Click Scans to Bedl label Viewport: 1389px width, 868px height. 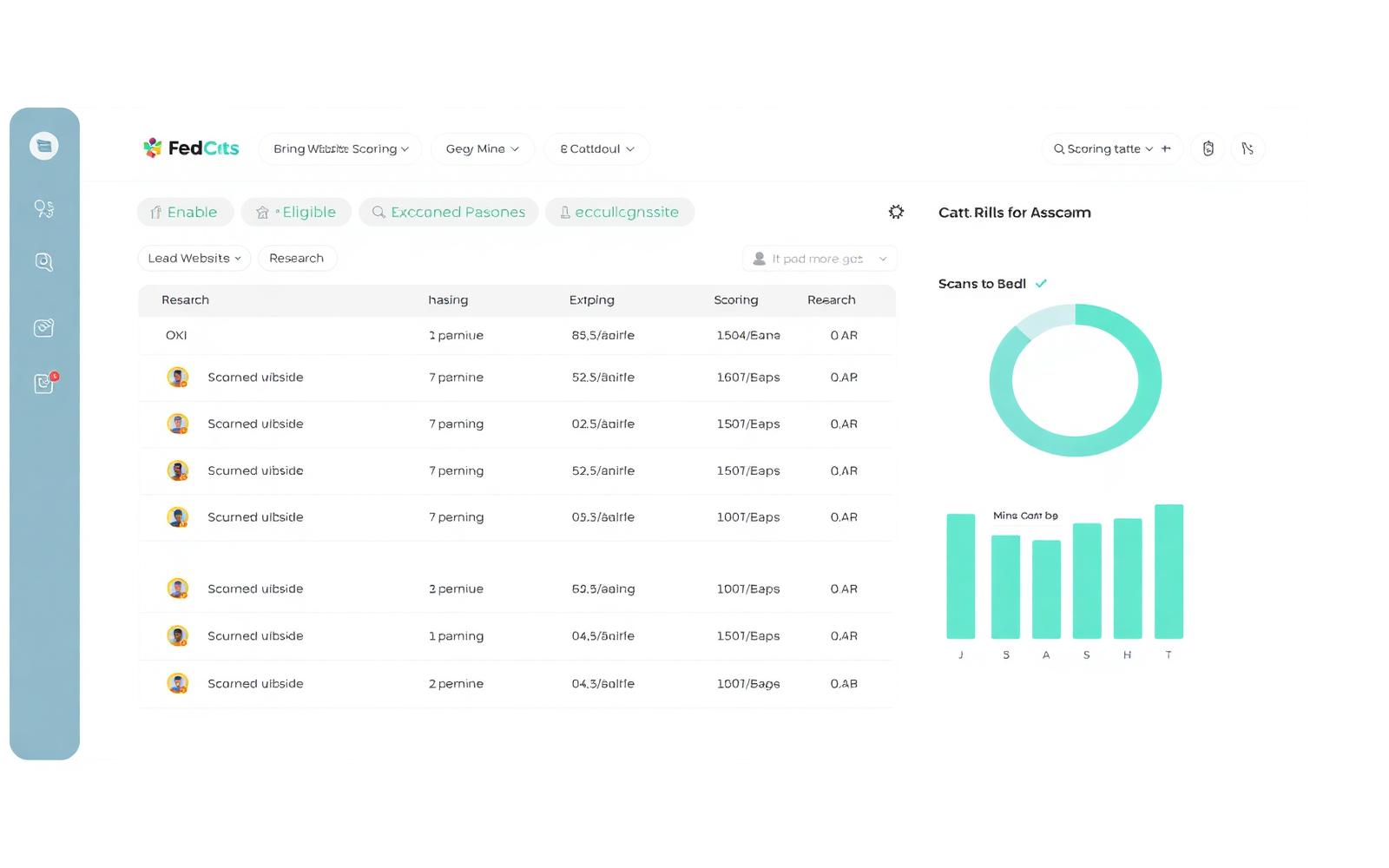point(982,284)
